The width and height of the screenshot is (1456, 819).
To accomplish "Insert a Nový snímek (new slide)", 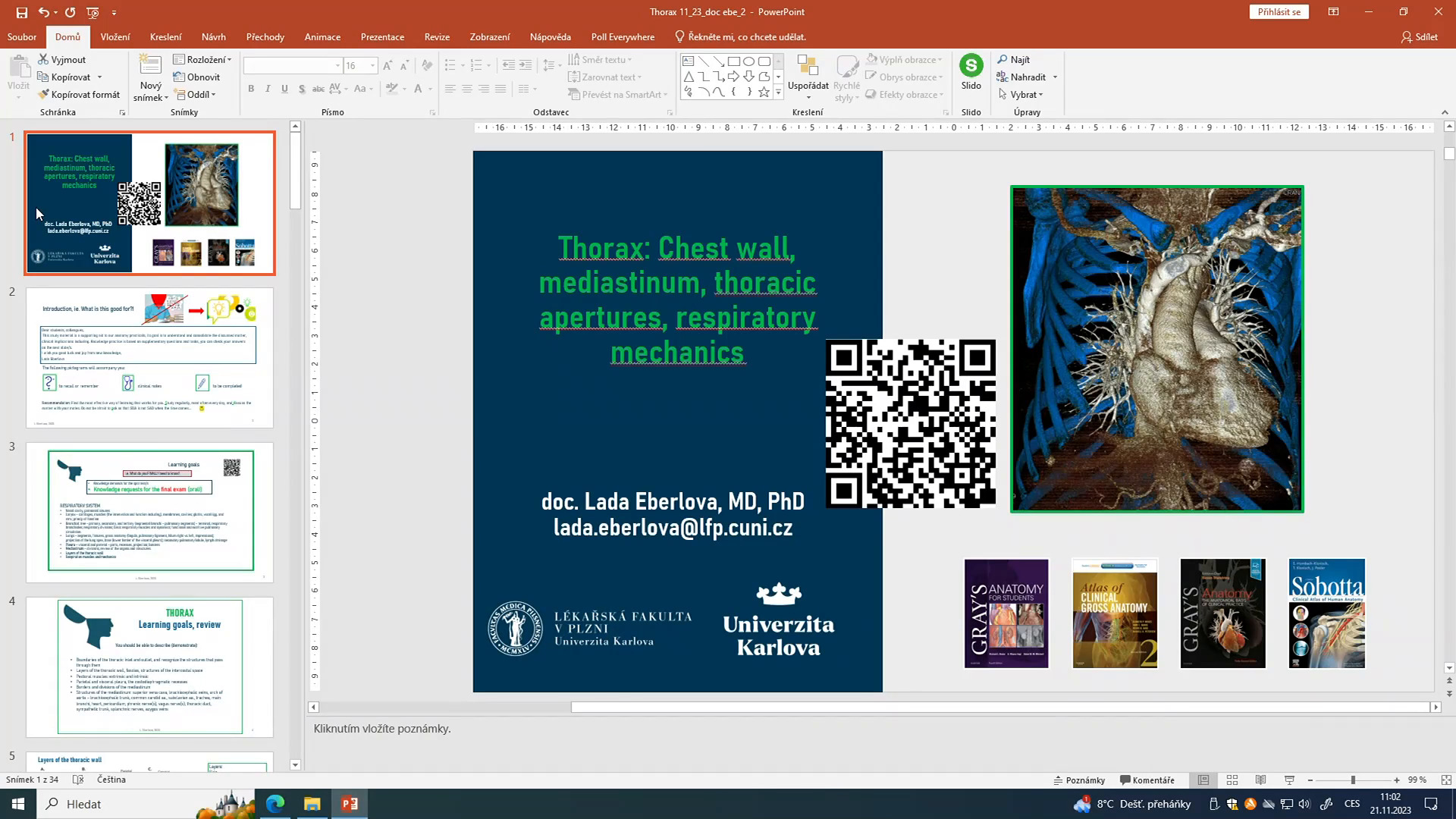I will pos(150,78).
